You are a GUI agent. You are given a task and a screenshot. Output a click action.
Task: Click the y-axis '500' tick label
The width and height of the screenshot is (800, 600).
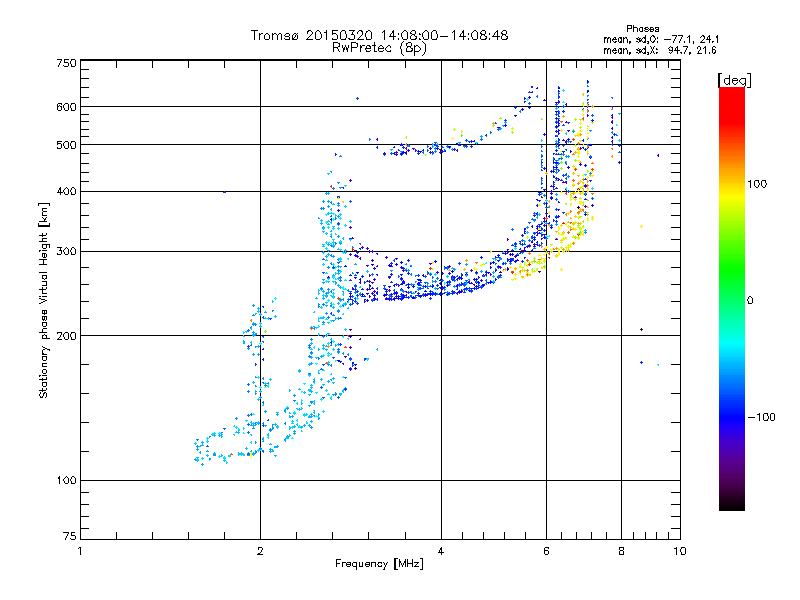pos(66,145)
